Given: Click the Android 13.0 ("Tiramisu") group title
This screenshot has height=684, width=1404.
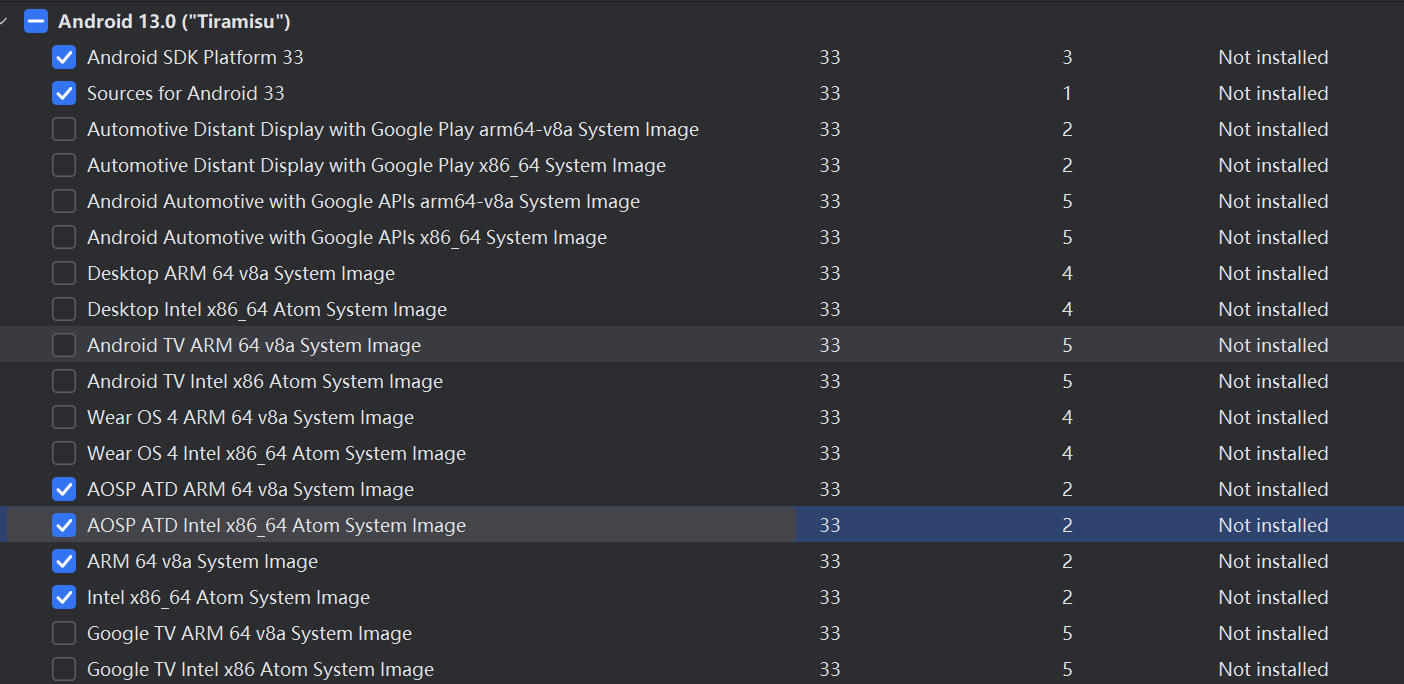Looking at the screenshot, I should coord(175,21).
